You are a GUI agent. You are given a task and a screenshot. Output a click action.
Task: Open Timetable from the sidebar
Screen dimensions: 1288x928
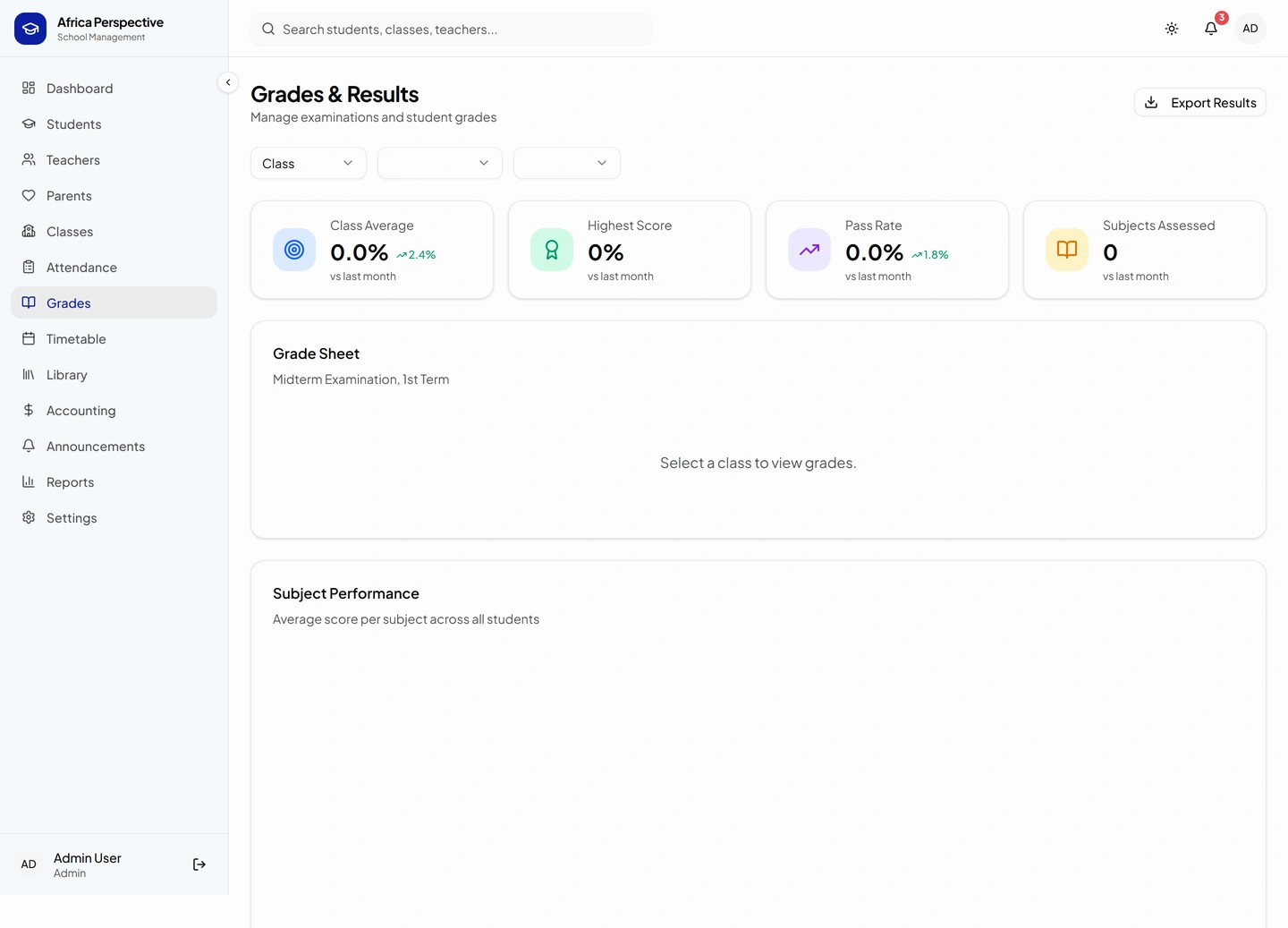114,338
